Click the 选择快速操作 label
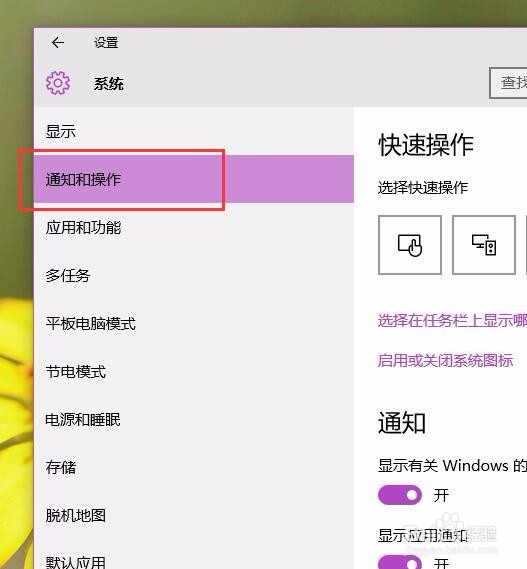 423,188
